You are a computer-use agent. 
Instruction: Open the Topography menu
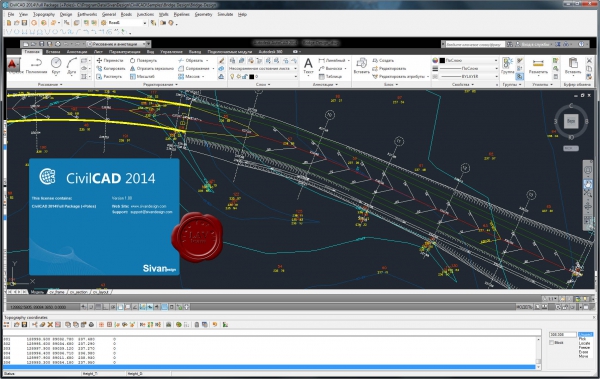tap(44, 14)
